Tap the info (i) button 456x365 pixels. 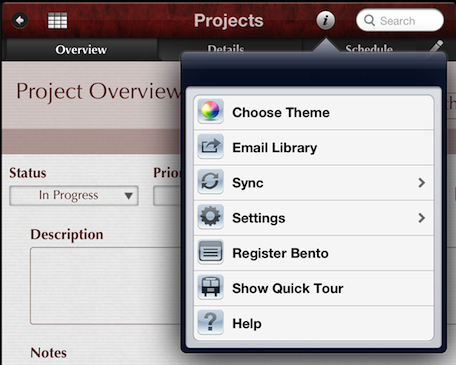point(325,20)
